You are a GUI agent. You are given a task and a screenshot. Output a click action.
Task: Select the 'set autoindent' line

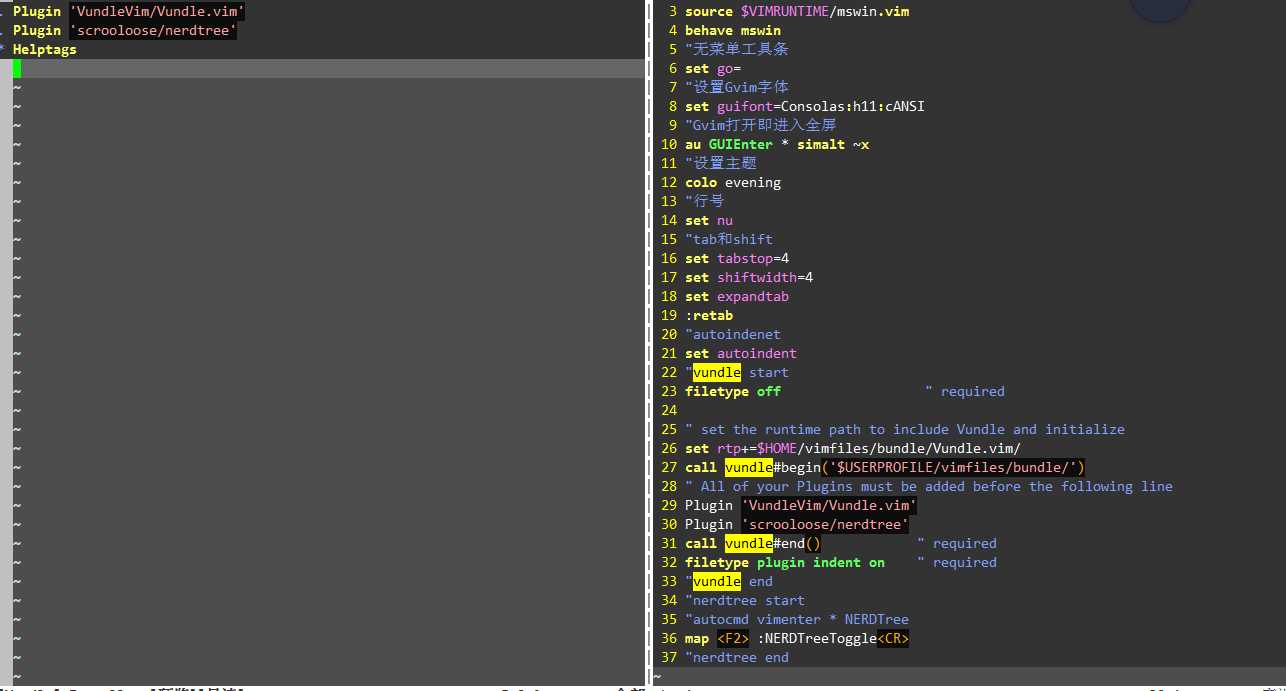[x=741, y=353]
